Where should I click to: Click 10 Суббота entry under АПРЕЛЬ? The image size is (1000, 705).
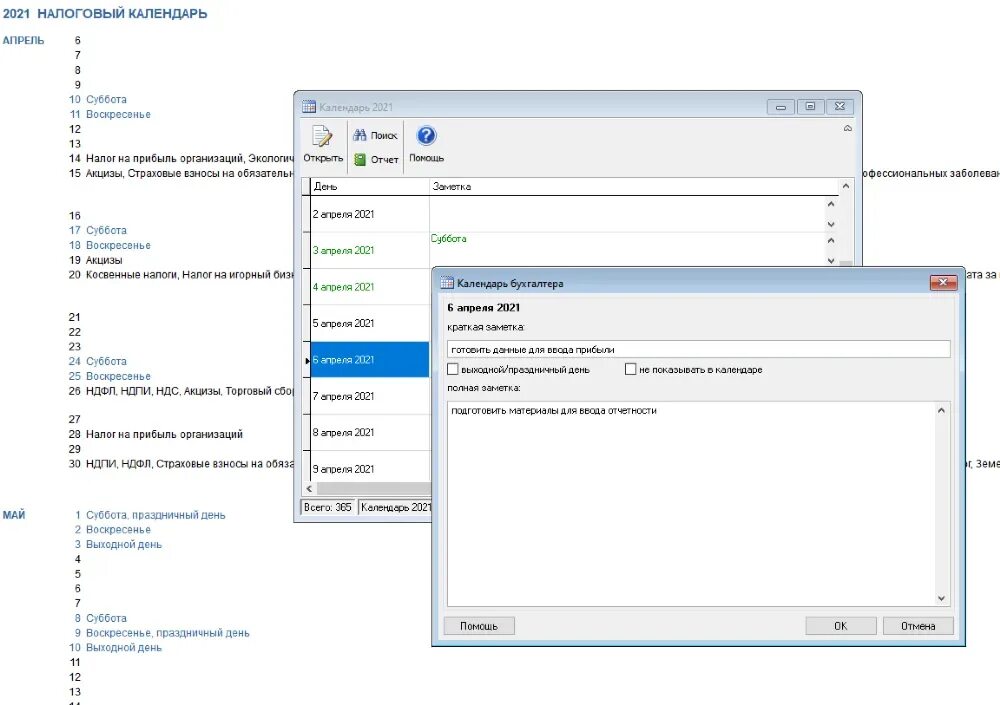tap(98, 100)
